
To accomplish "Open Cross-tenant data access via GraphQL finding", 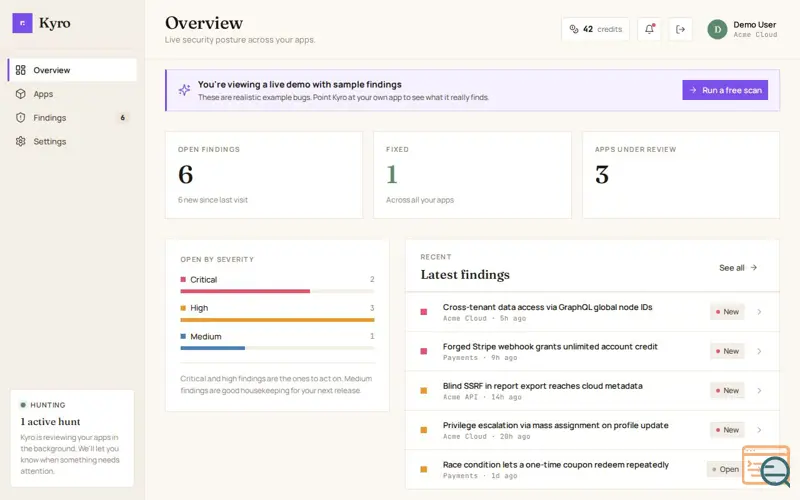I will click(x=592, y=312).
